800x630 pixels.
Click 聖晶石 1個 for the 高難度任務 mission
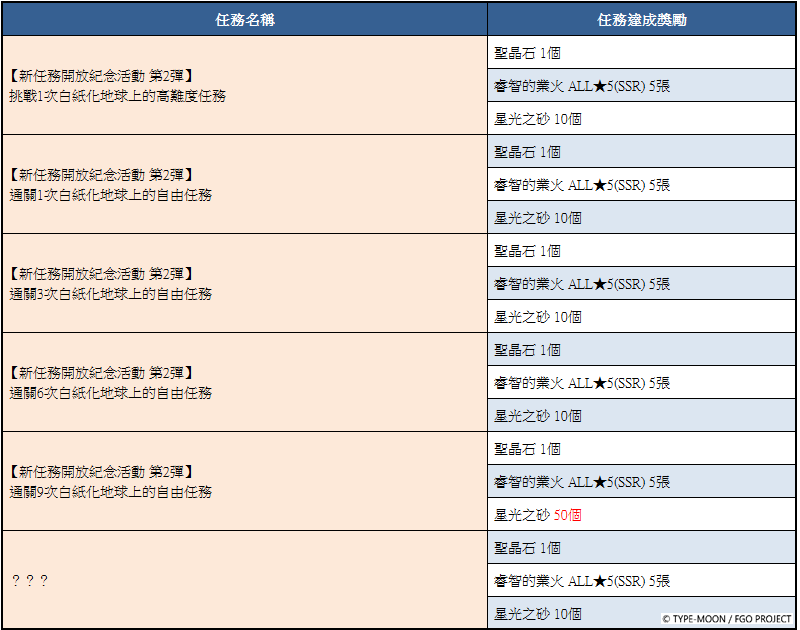pyautogui.click(x=527, y=53)
